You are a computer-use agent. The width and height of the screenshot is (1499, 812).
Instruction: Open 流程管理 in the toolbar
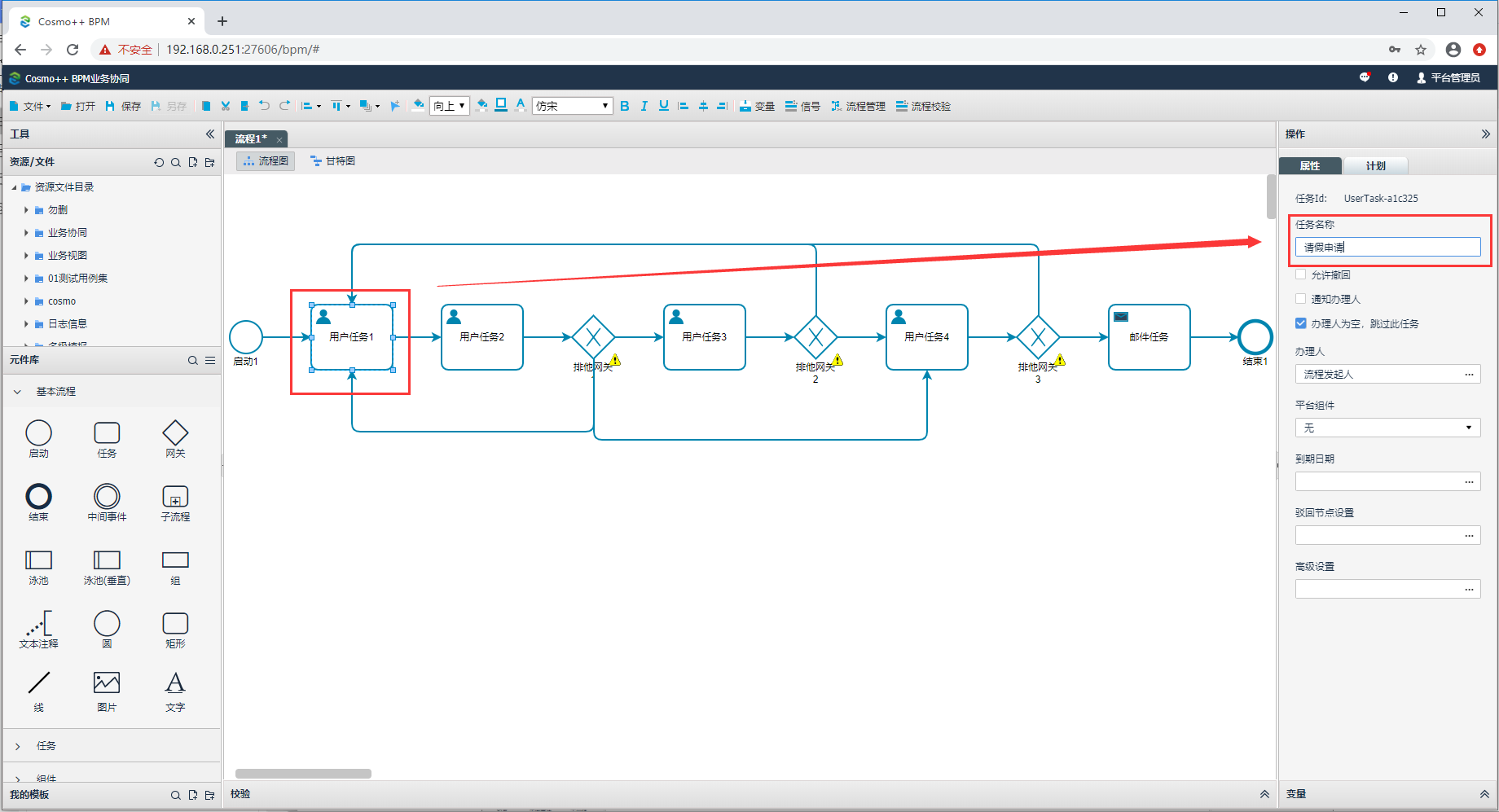[x=858, y=106]
